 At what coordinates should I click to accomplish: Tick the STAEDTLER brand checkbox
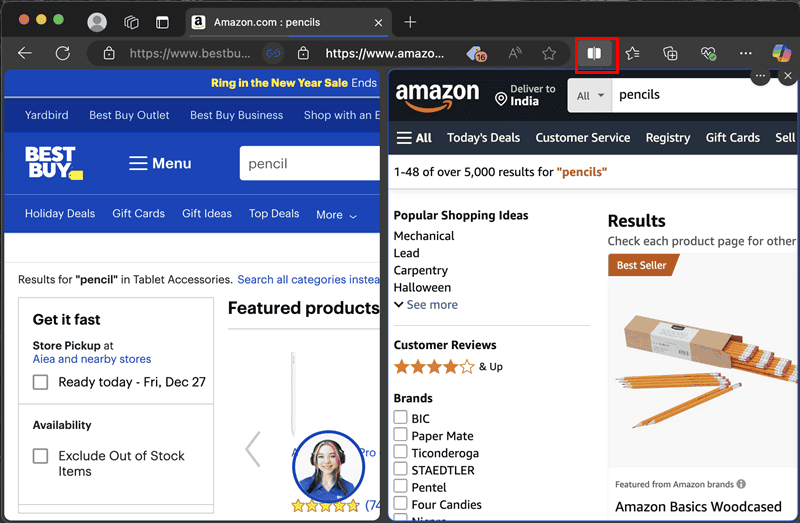pyautogui.click(x=400, y=470)
